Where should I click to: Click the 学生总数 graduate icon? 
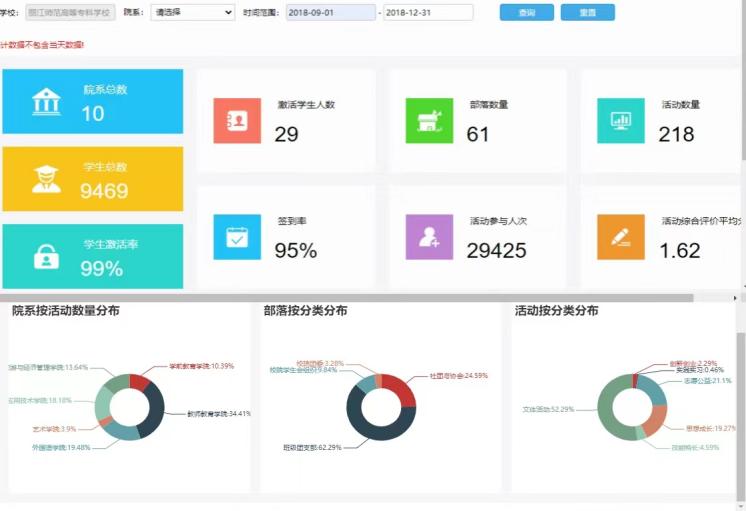(x=45, y=179)
